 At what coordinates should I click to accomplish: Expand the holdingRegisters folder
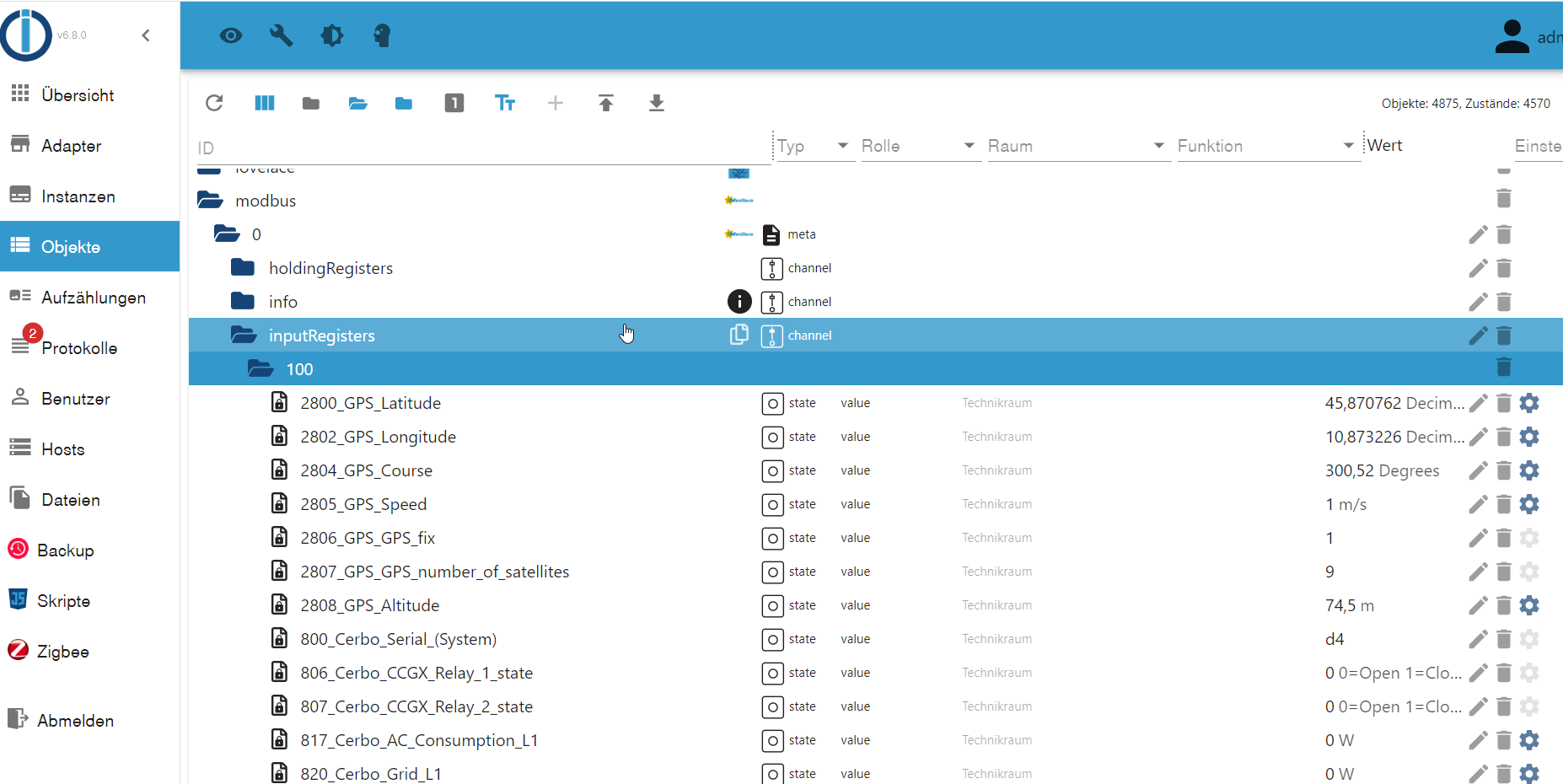[243, 267]
